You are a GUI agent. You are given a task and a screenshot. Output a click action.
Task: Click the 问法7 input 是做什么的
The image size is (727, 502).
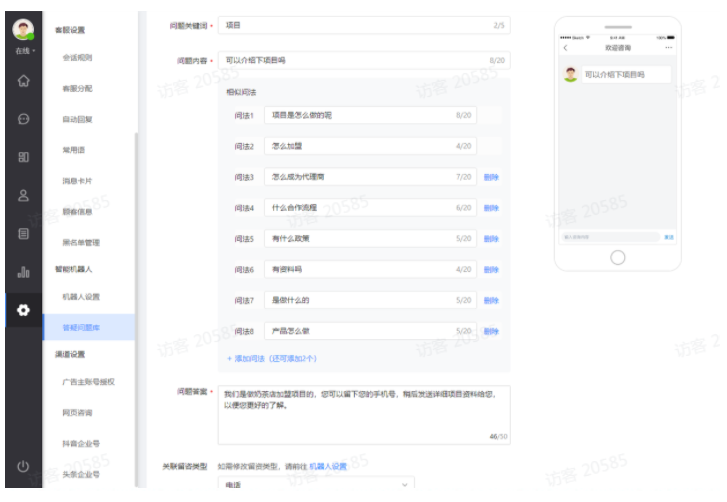370,300
